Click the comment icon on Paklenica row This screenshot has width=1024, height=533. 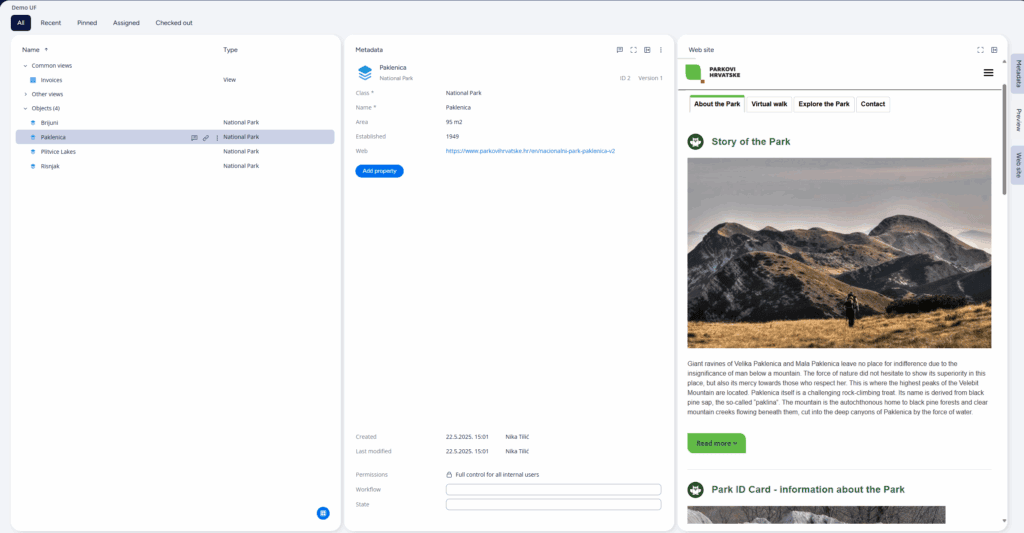(194, 137)
